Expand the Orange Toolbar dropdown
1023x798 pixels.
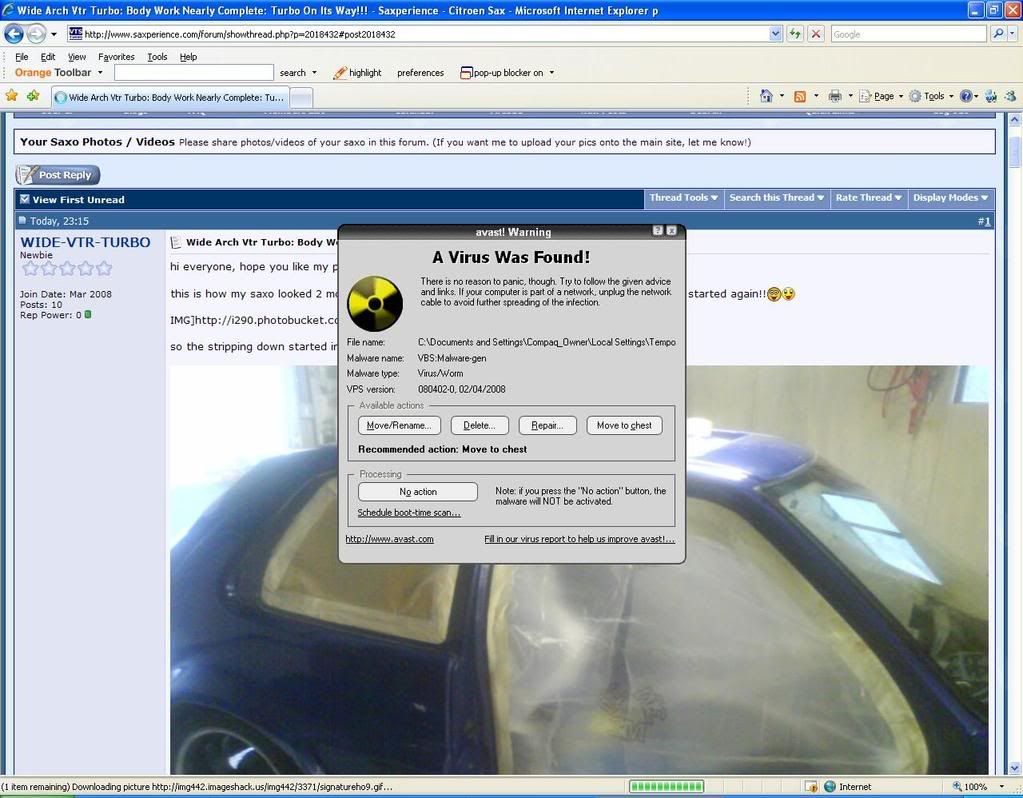100,72
